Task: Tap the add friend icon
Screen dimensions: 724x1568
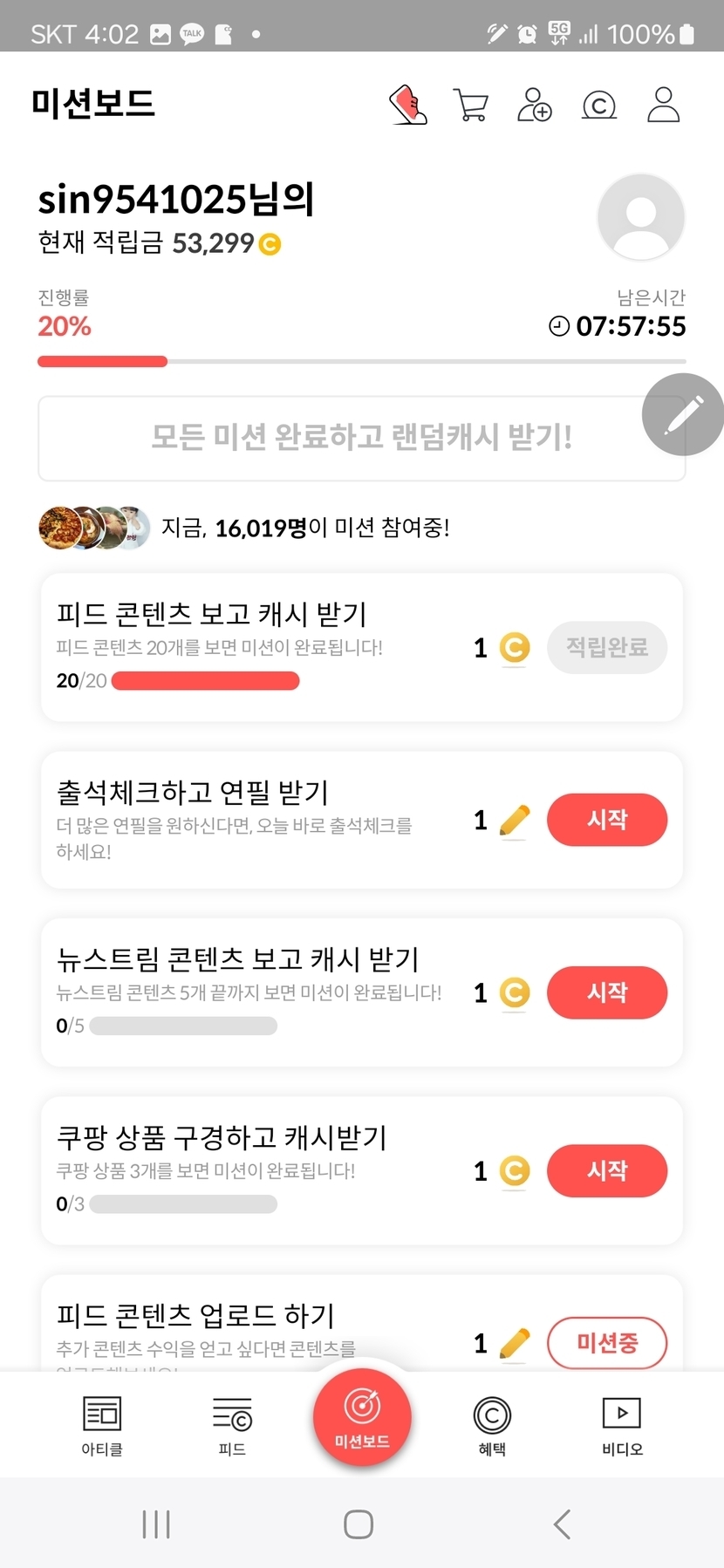Action: click(x=535, y=105)
